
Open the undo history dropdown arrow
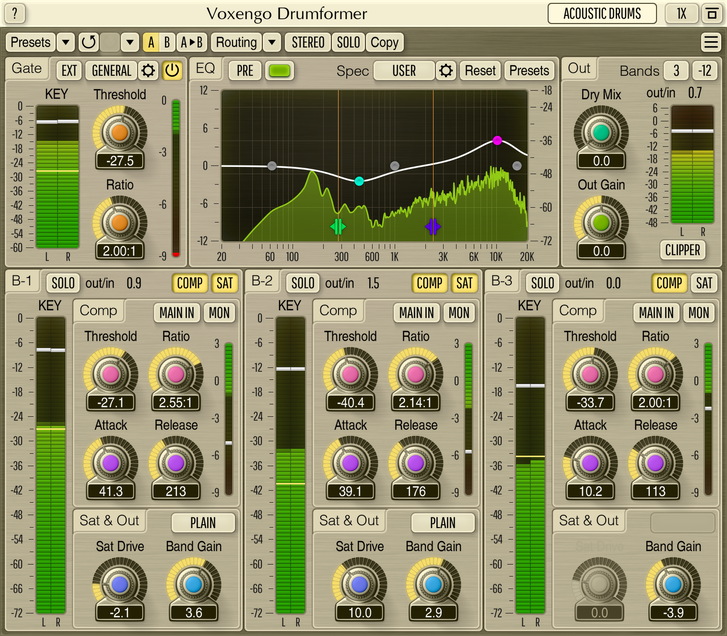(x=130, y=42)
